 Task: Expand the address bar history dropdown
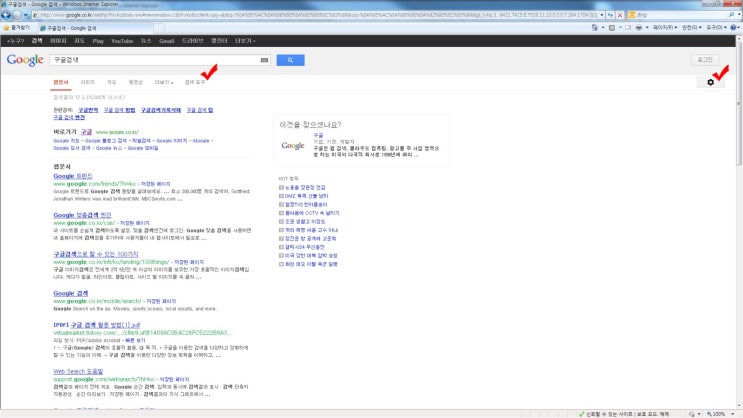pos(602,15)
